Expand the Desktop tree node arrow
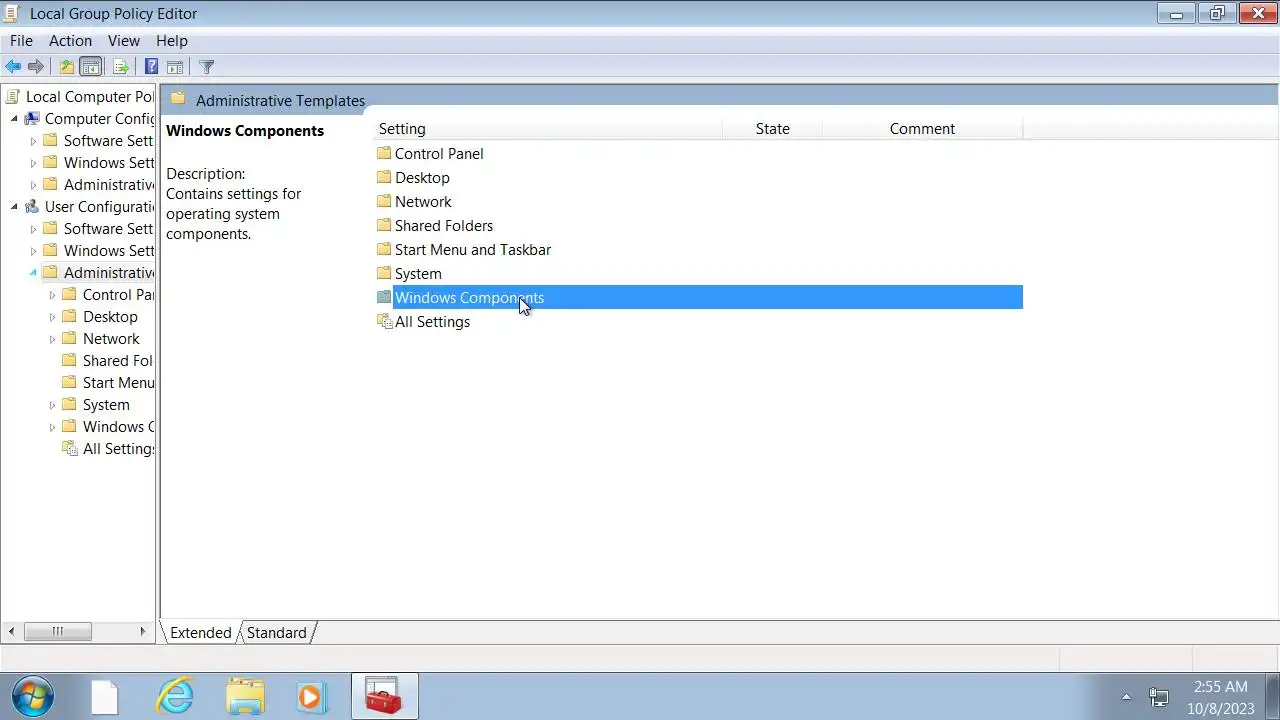The width and height of the screenshot is (1280, 720). point(52,317)
